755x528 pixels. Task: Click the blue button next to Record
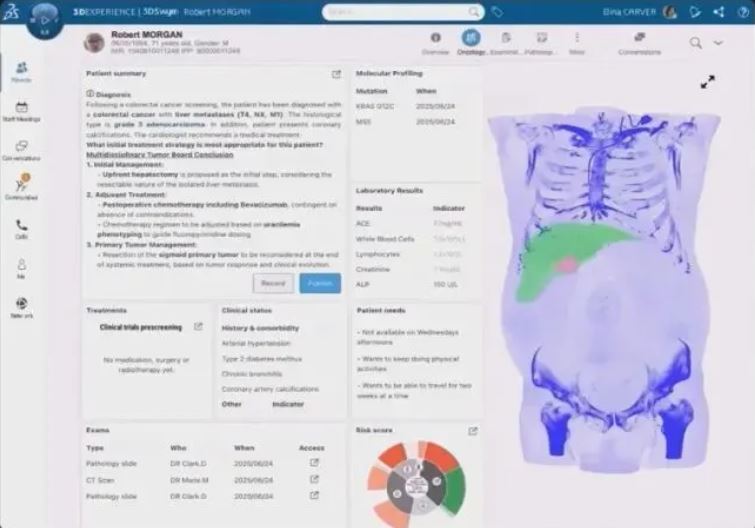click(x=320, y=283)
